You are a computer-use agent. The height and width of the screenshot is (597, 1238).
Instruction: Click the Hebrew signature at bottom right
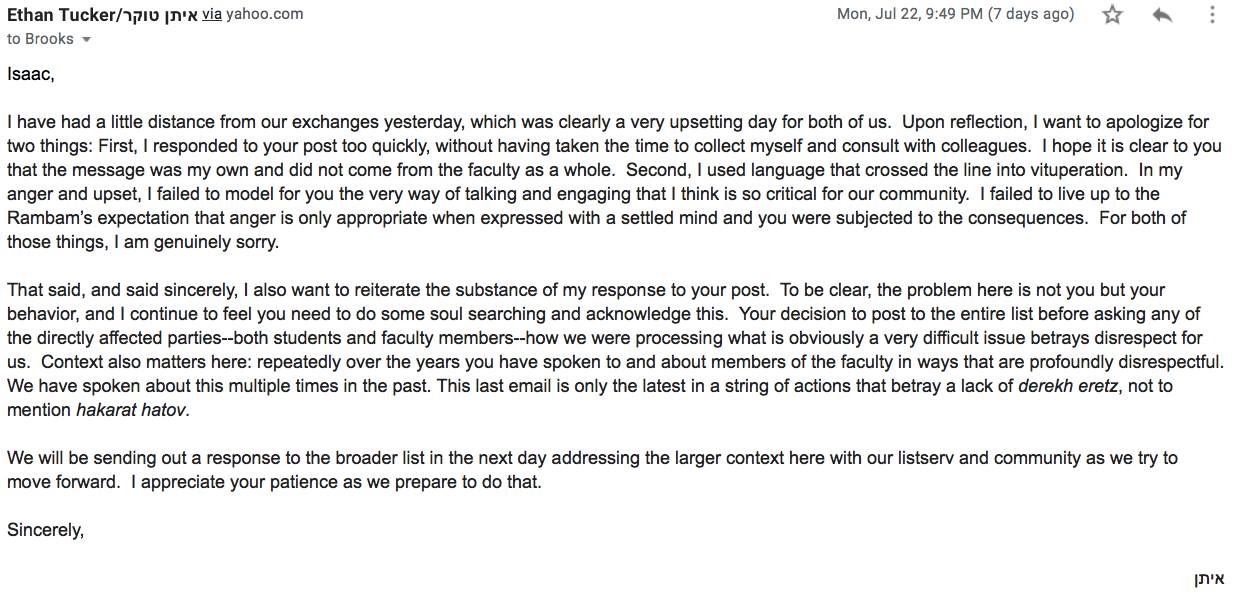pos(1208,579)
